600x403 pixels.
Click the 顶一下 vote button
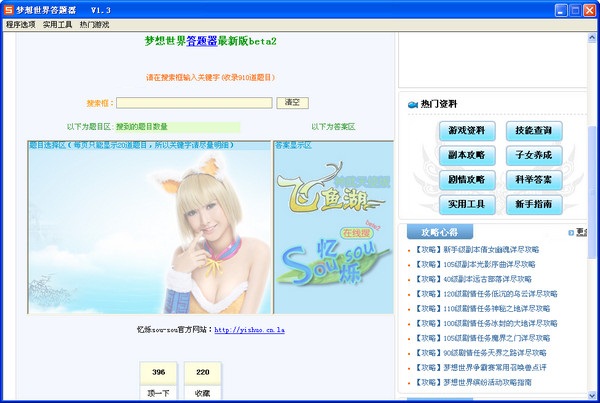158,393
